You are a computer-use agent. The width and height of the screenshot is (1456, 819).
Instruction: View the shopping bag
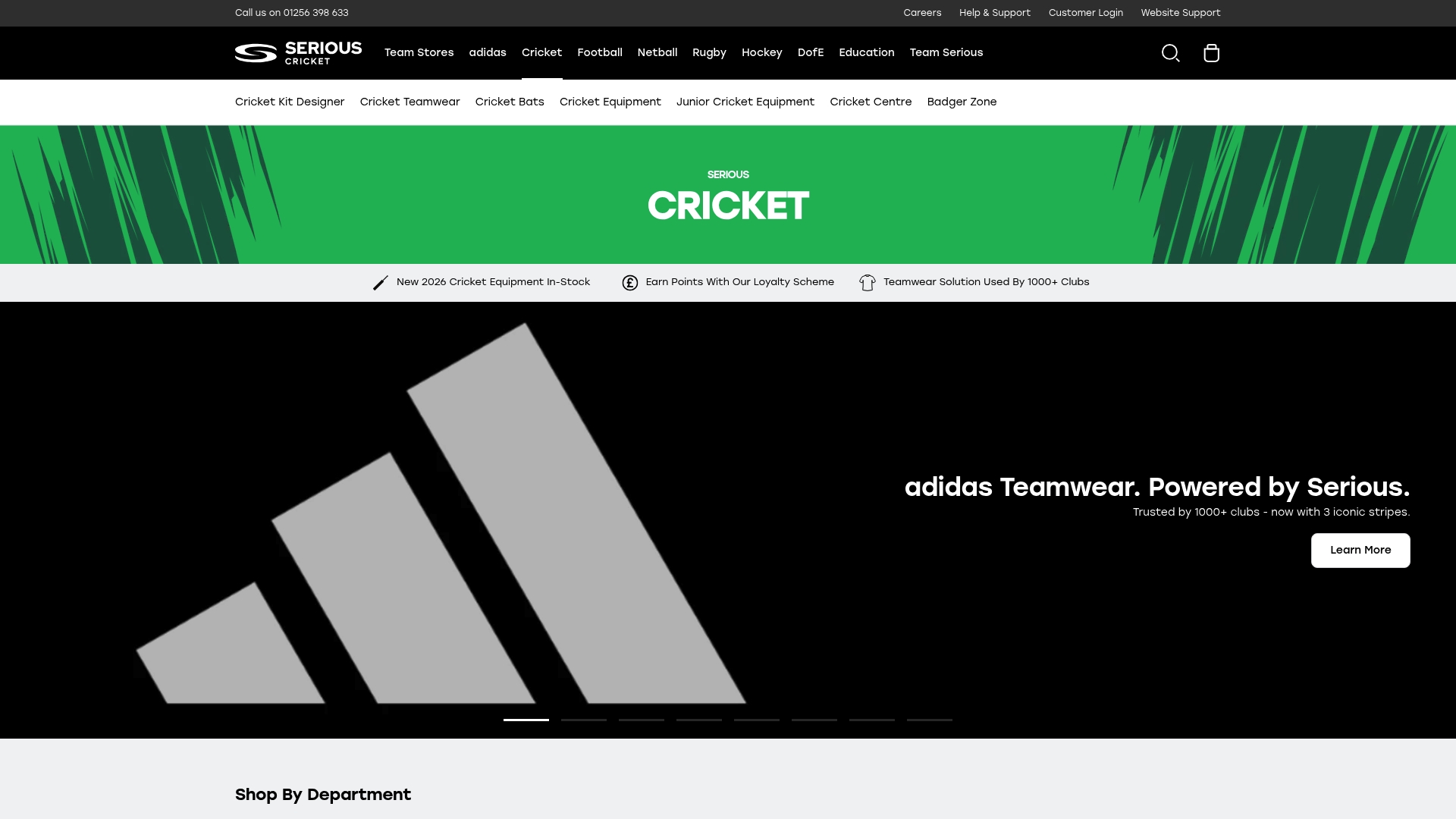[x=1211, y=53]
